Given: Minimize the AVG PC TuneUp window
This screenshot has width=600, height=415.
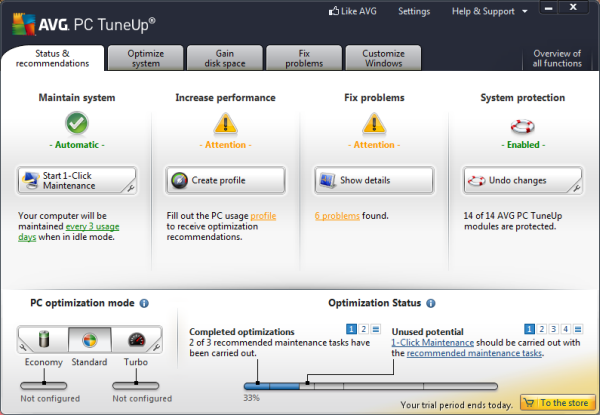Looking at the screenshot, I should click(x=549, y=8).
